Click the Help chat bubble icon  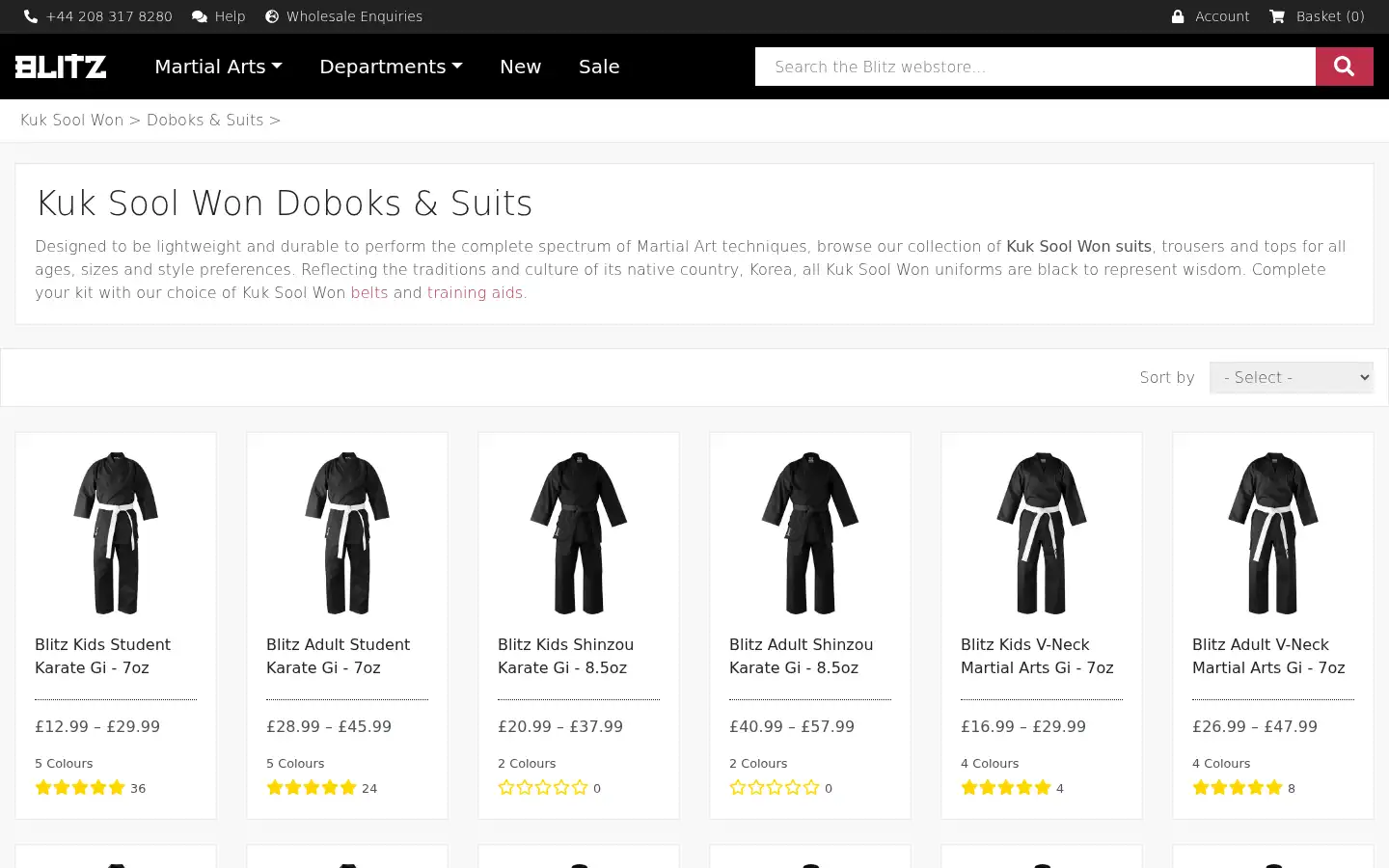(x=200, y=16)
